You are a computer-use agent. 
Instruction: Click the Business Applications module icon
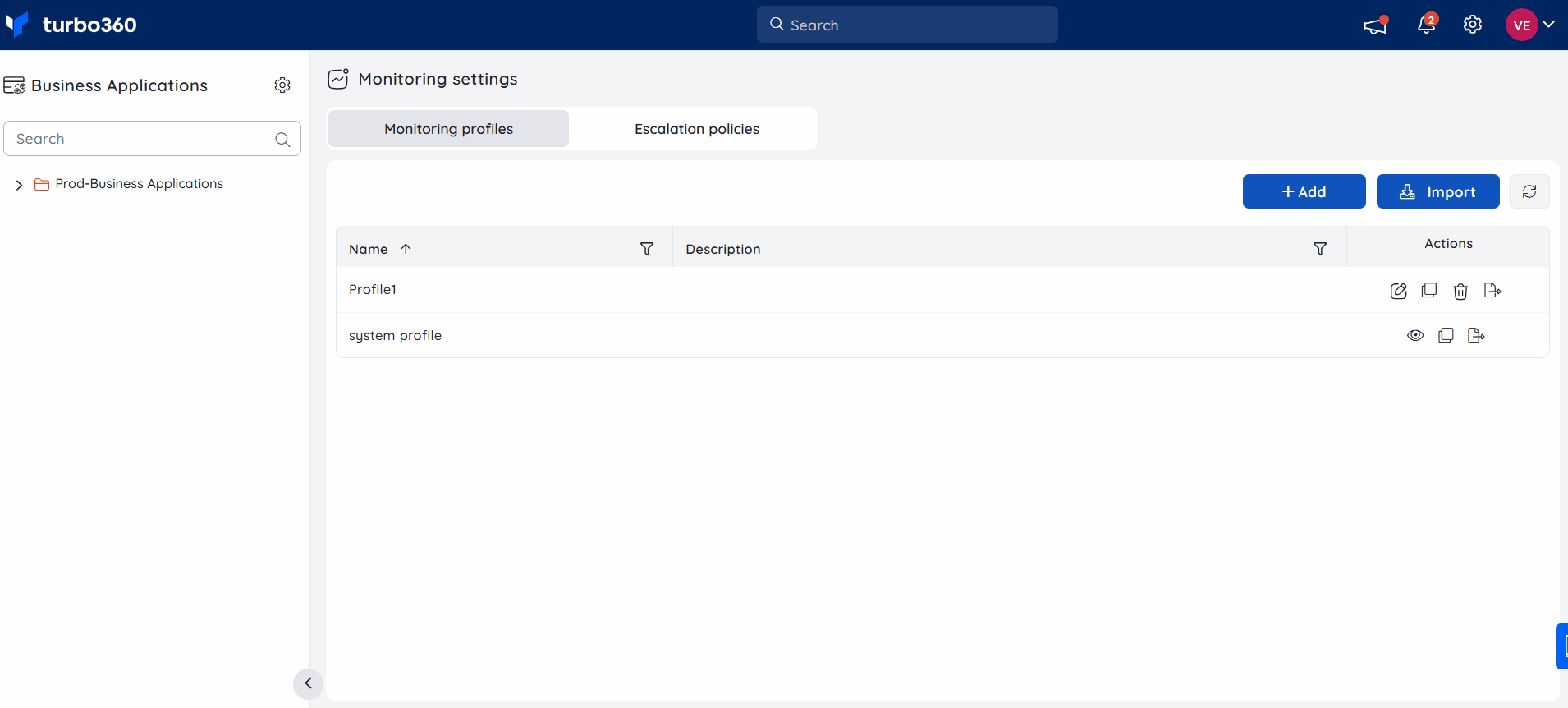point(15,85)
